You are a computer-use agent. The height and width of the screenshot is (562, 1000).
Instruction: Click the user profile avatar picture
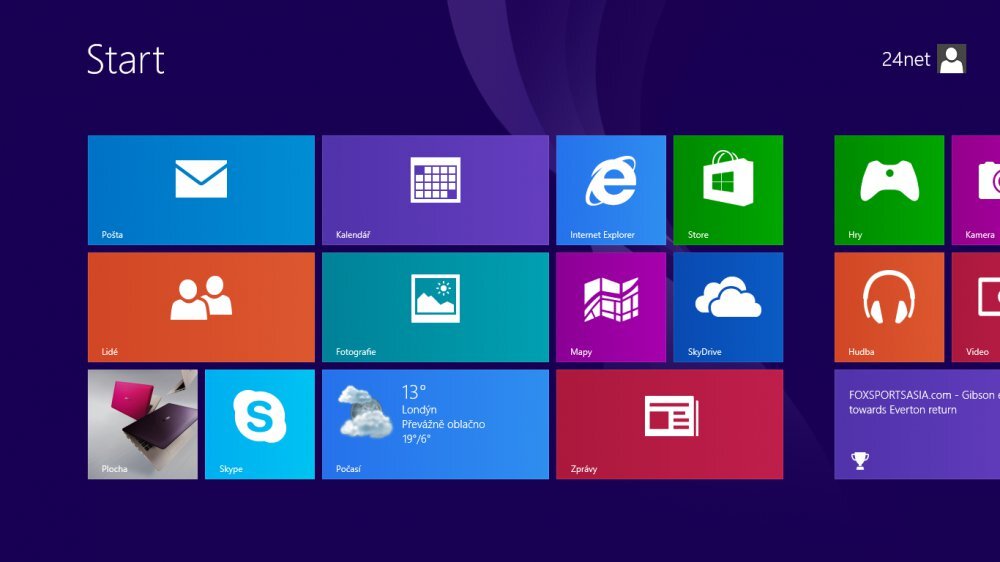coord(952,59)
